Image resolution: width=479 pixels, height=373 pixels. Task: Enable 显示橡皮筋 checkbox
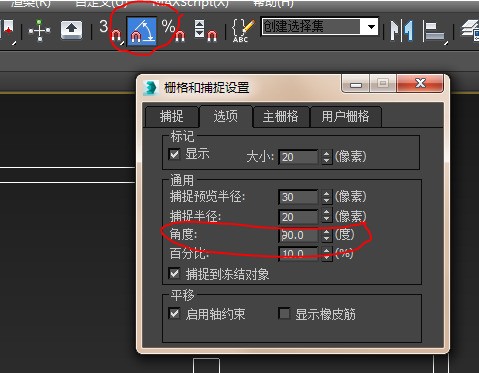(284, 314)
